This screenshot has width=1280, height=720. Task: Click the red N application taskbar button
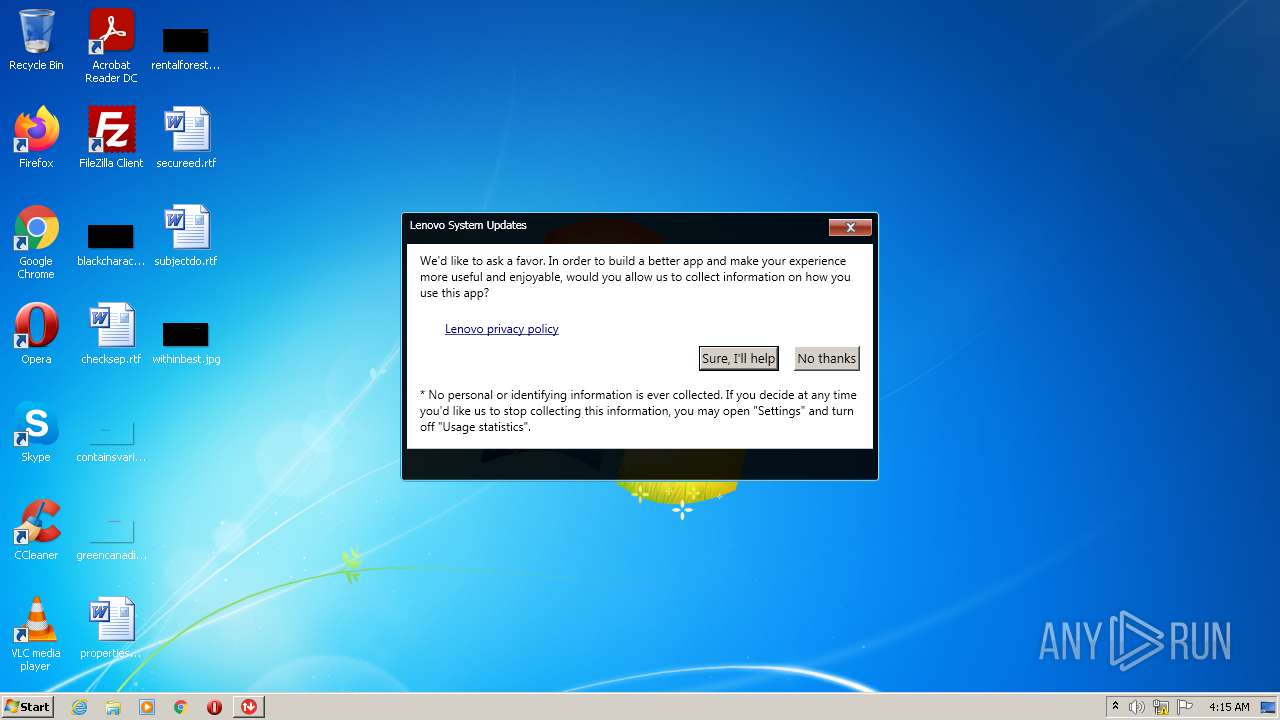(x=249, y=707)
